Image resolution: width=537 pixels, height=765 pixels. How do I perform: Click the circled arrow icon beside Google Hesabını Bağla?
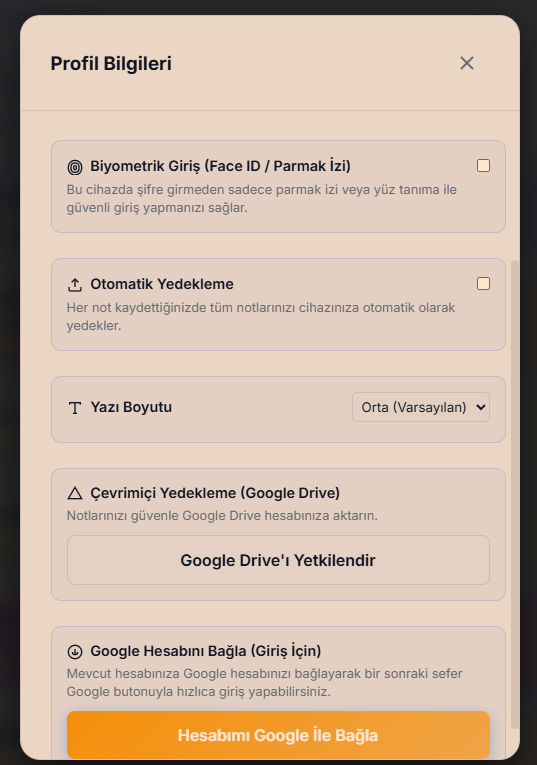(x=75, y=651)
